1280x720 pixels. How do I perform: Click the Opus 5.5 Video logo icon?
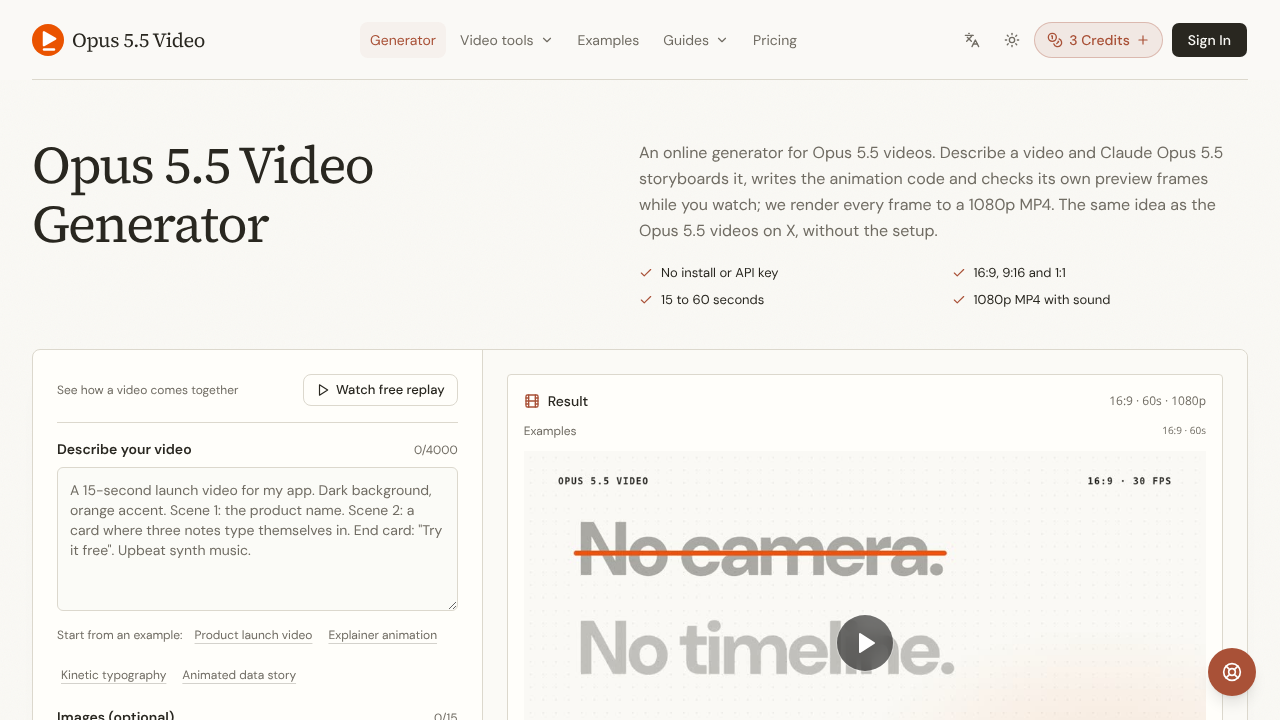click(48, 40)
